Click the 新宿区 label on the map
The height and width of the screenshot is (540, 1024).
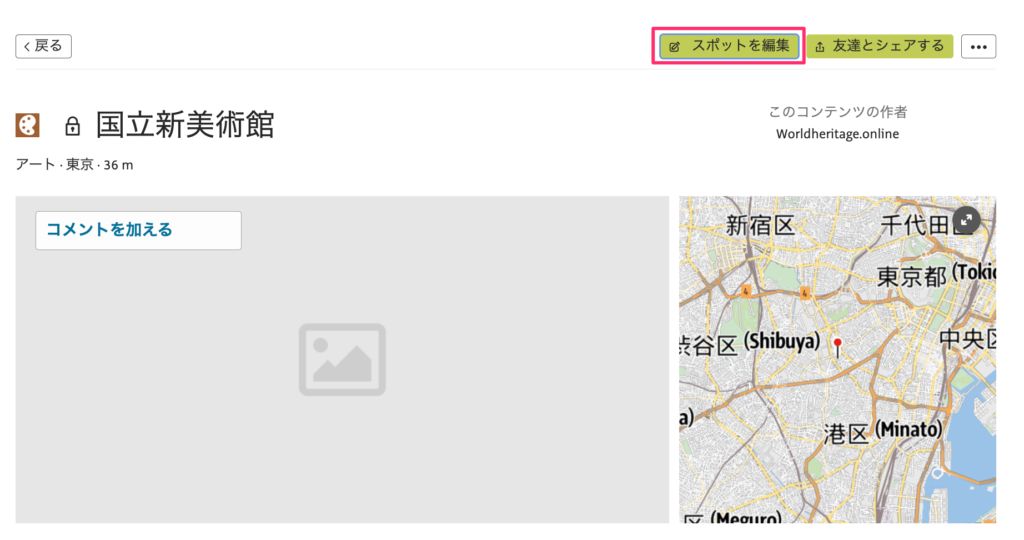point(761,226)
